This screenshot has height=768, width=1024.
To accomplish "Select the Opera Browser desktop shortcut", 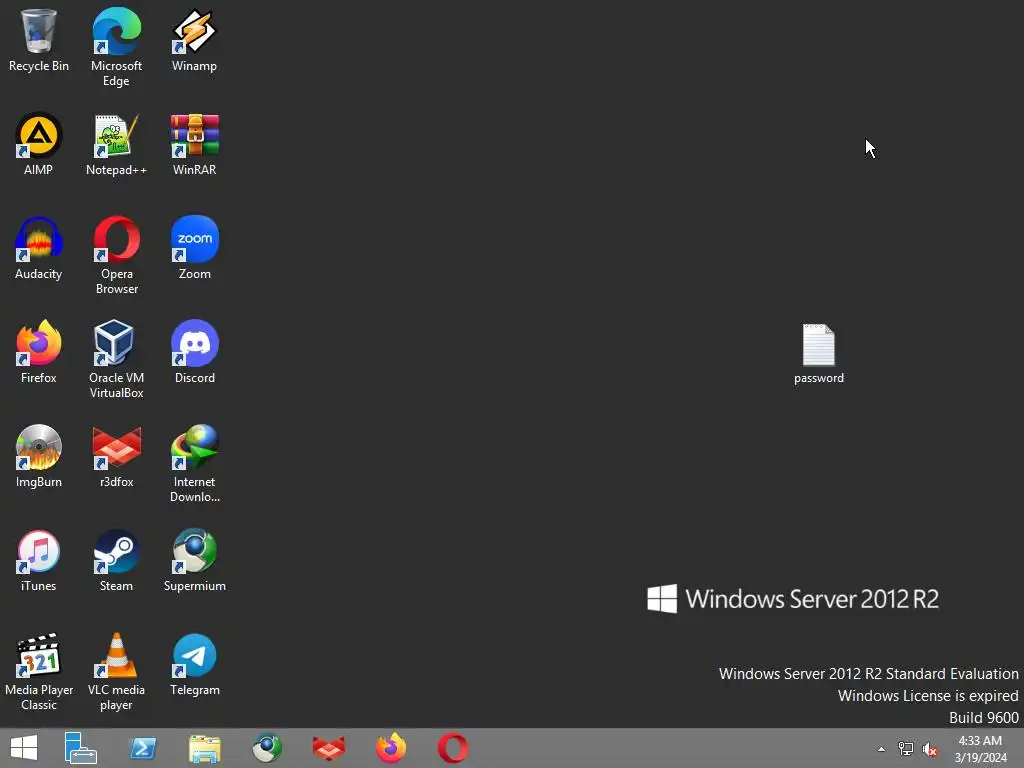I will (x=116, y=255).
